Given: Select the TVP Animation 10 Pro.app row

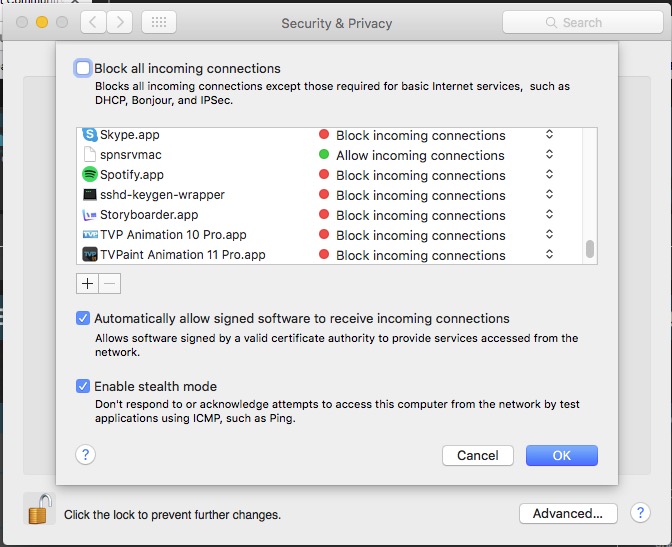Looking at the screenshot, I should point(330,234).
